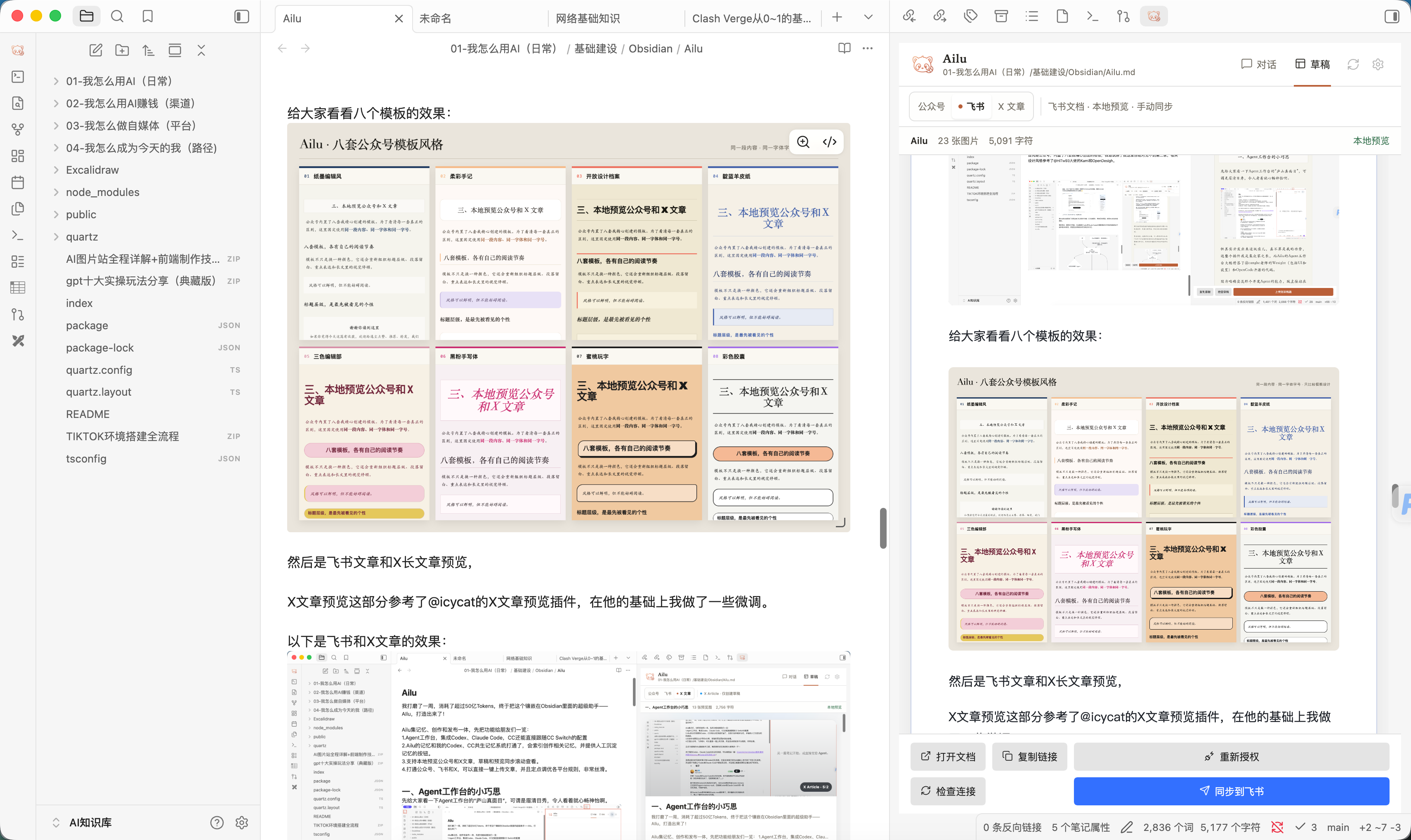Open the outgoing links panel icon
The image size is (1411, 840).
(x=940, y=17)
